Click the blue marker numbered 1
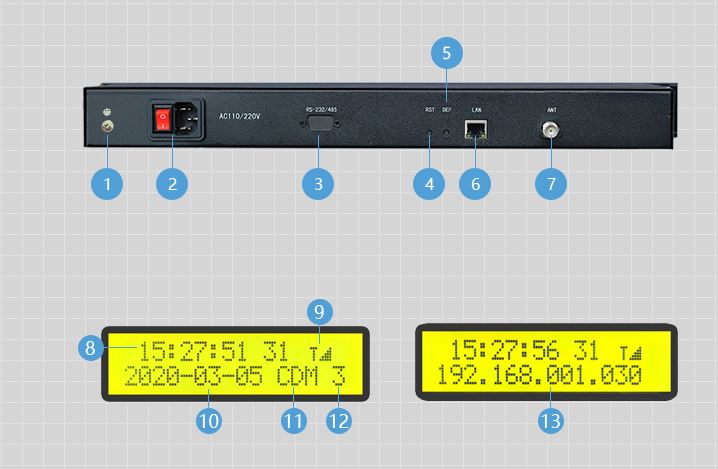 (x=106, y=184)
